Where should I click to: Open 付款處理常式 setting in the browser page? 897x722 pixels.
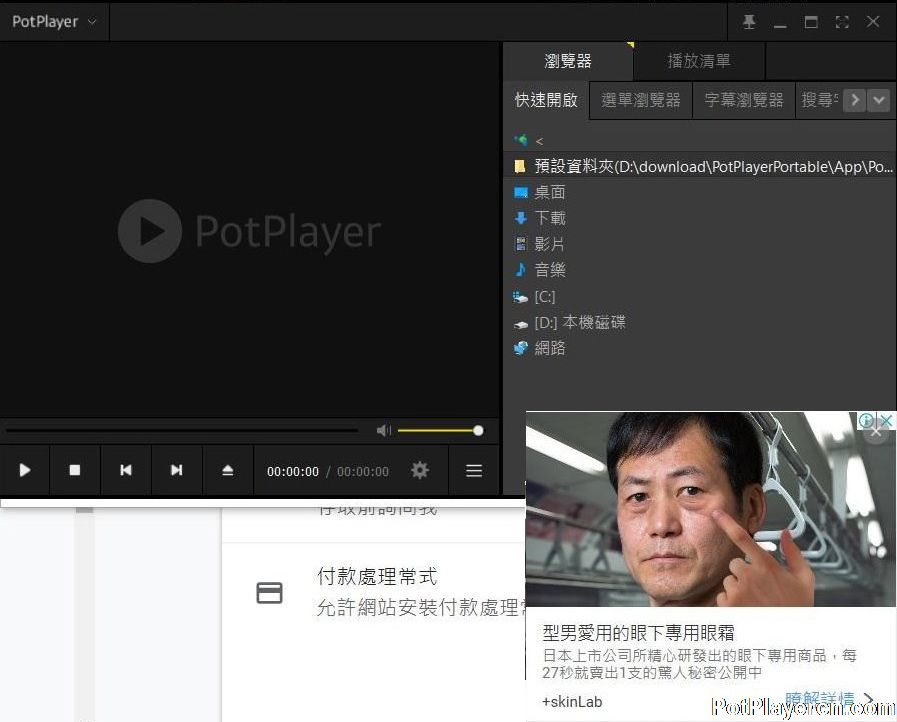coord(377,576)
